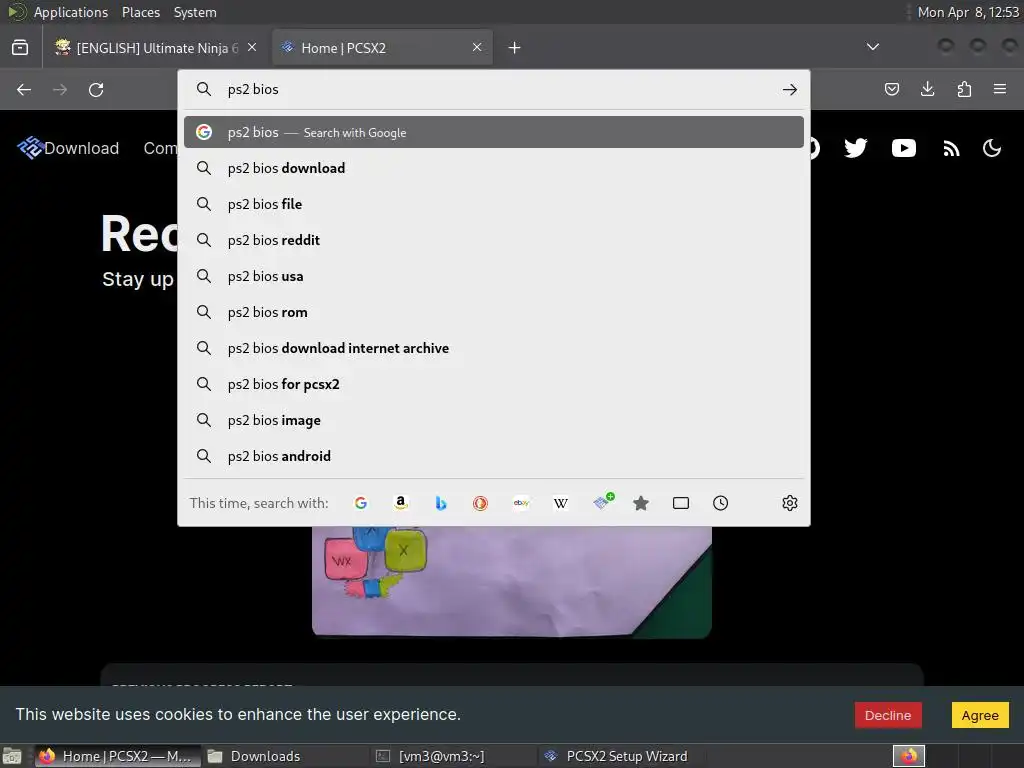Decline website cookies
This screenshot has width=1024, height=768.
888,715
